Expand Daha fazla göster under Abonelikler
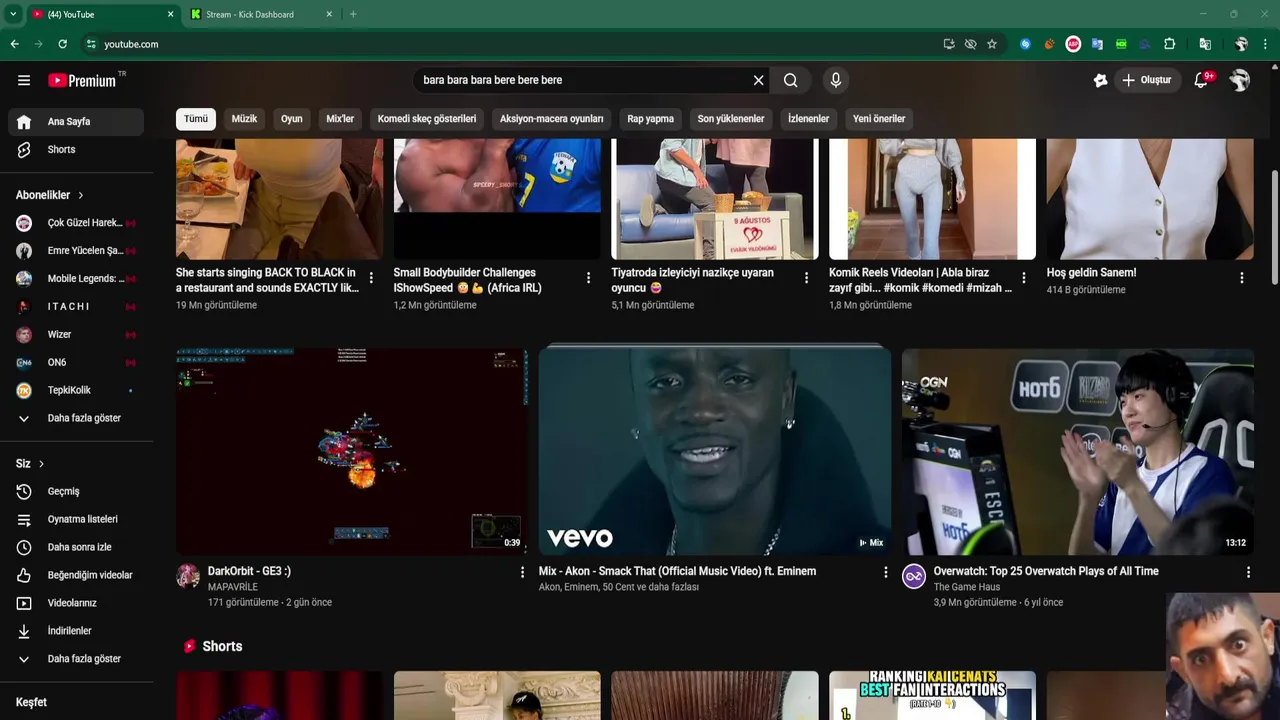 click(76, 419)
